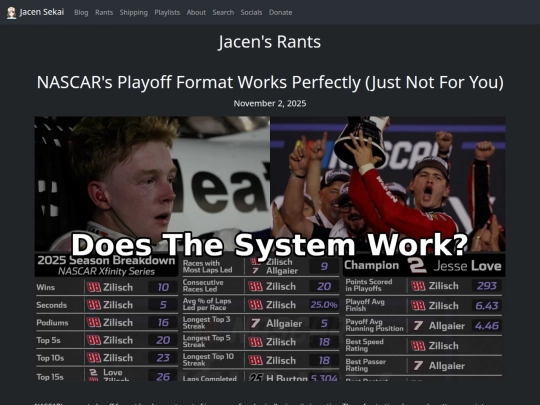
Task: Click the Jacen's Rants heading
Action: point(270,42)
